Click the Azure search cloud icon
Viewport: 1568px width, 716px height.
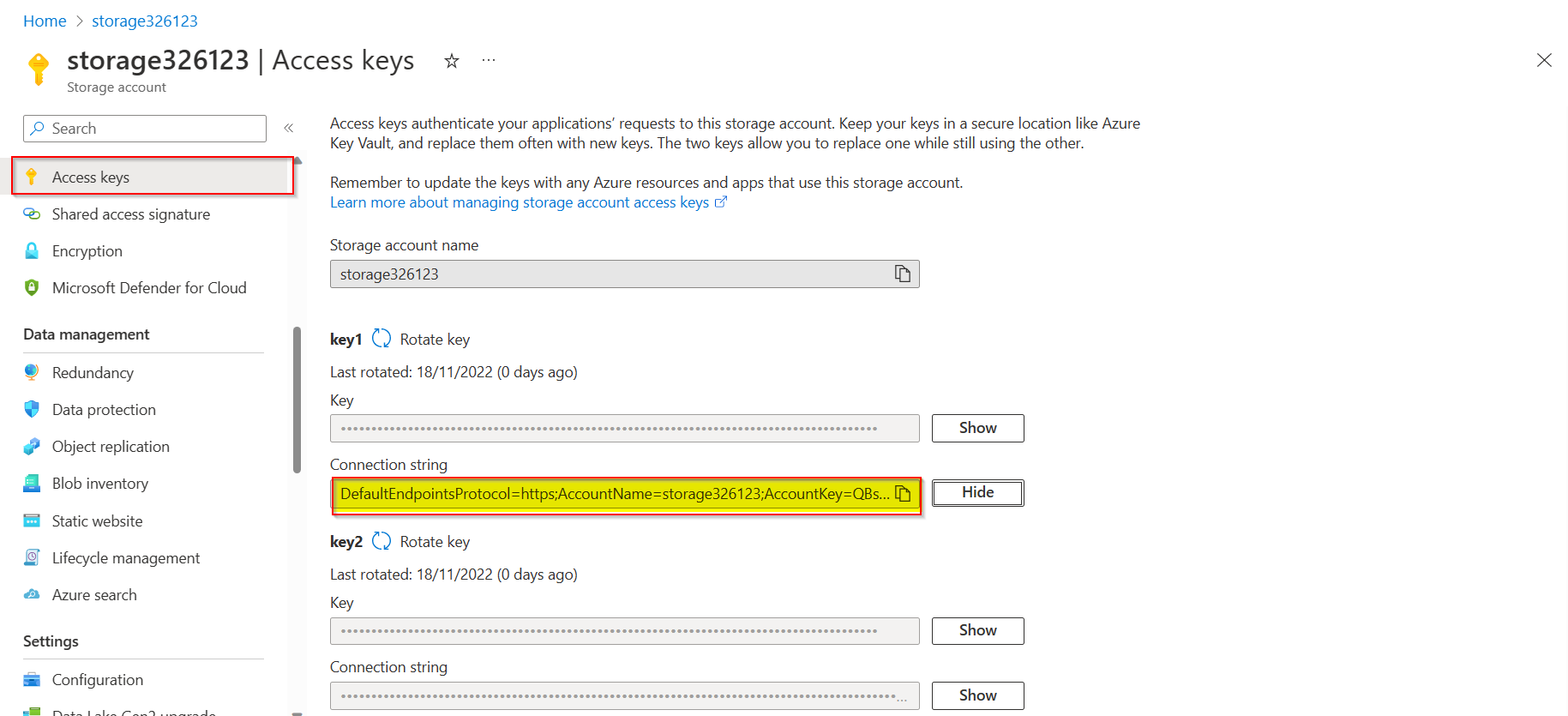32,594
